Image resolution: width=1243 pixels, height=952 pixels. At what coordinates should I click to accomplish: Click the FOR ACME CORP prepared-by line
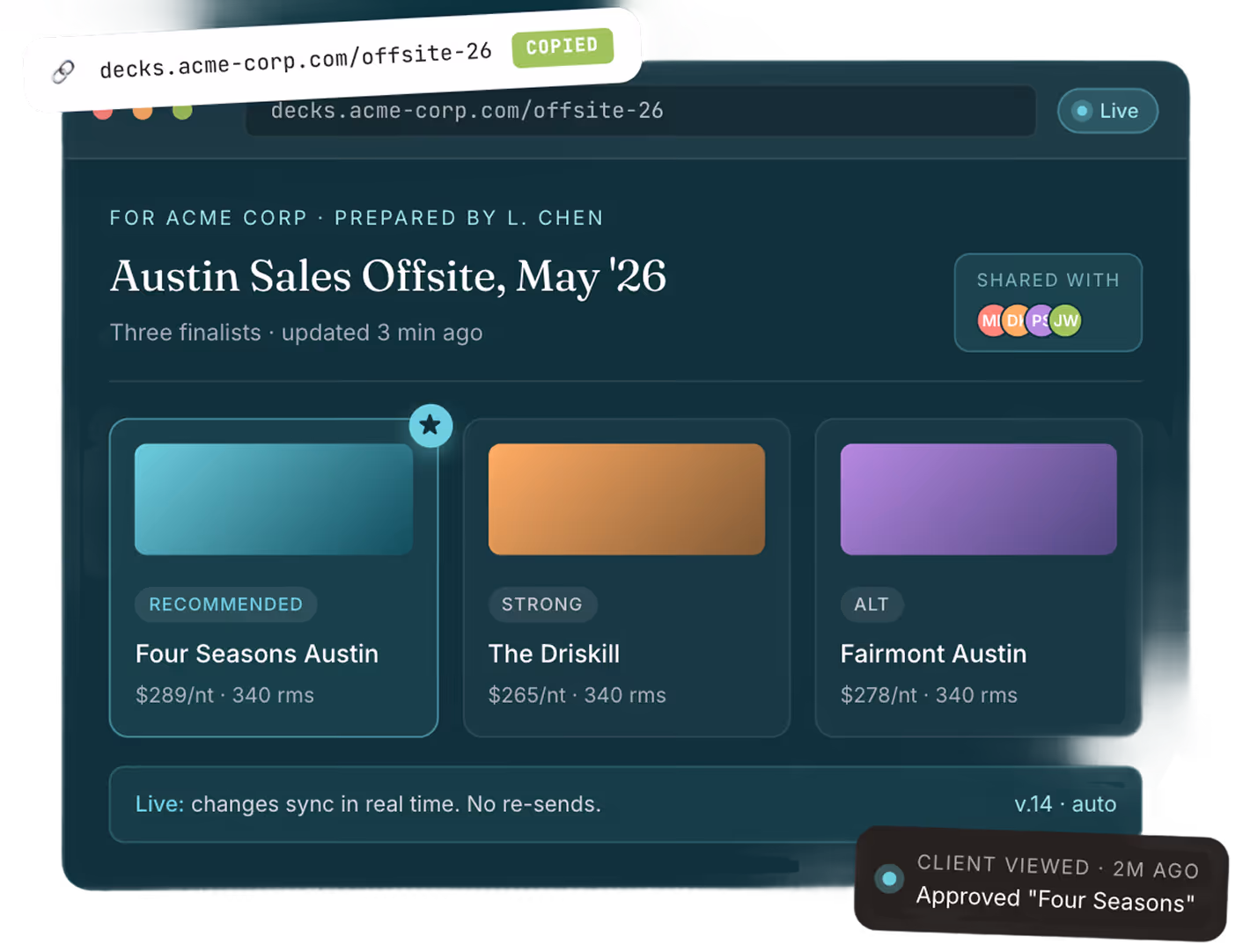point(357,218)
